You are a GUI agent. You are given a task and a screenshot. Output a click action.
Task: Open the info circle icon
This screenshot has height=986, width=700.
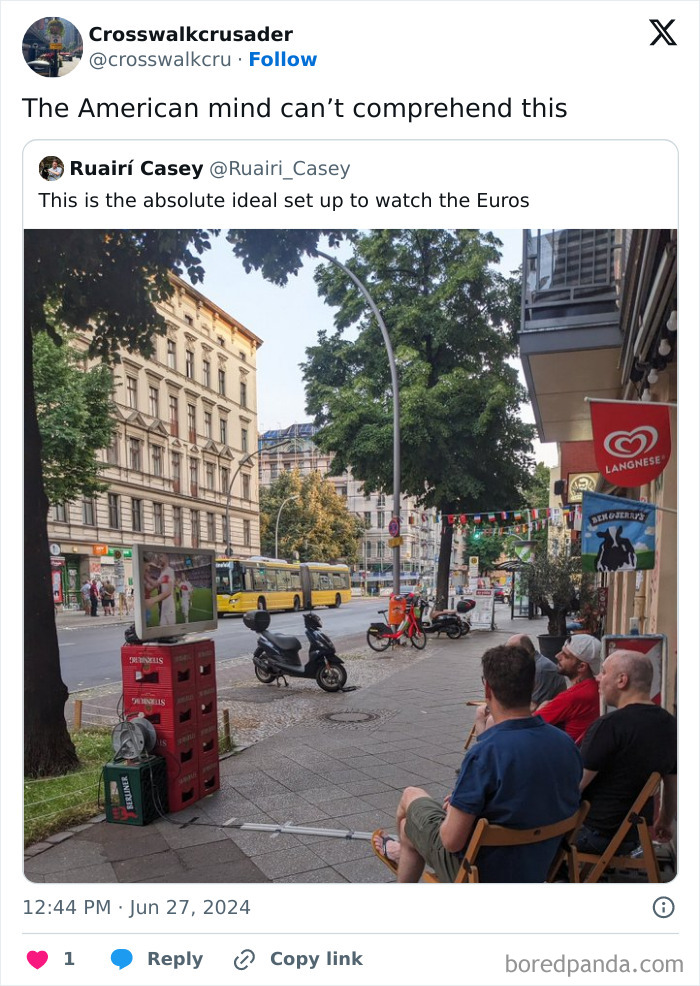(663, 907)
